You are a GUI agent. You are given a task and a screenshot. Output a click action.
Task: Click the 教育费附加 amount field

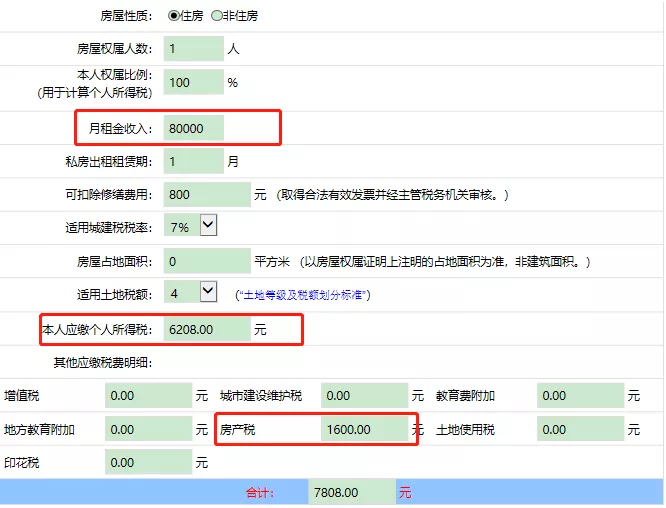(x=581, y=395)
